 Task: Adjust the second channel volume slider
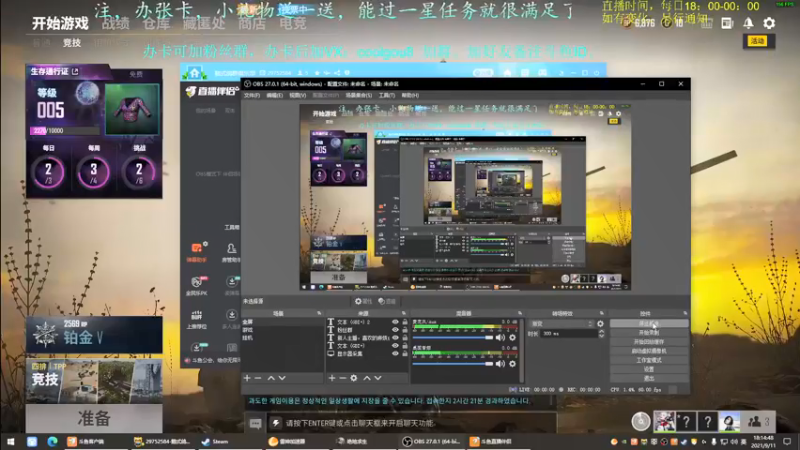(453, 364)
